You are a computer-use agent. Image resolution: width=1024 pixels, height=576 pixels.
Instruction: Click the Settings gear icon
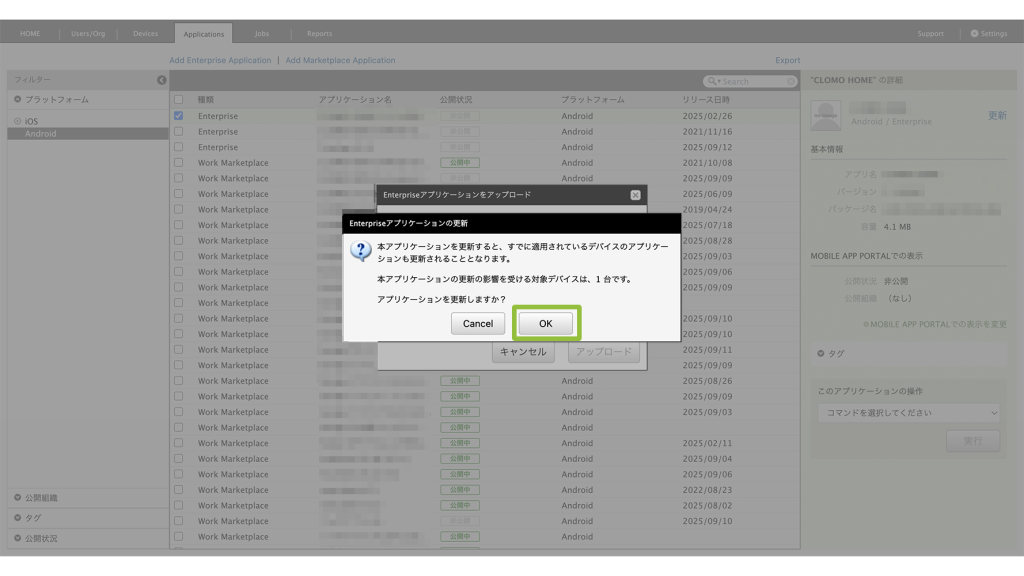pos(975,34)
